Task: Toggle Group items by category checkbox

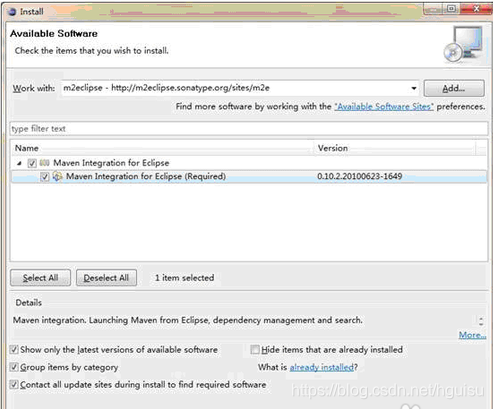Action: pos(14,367)
